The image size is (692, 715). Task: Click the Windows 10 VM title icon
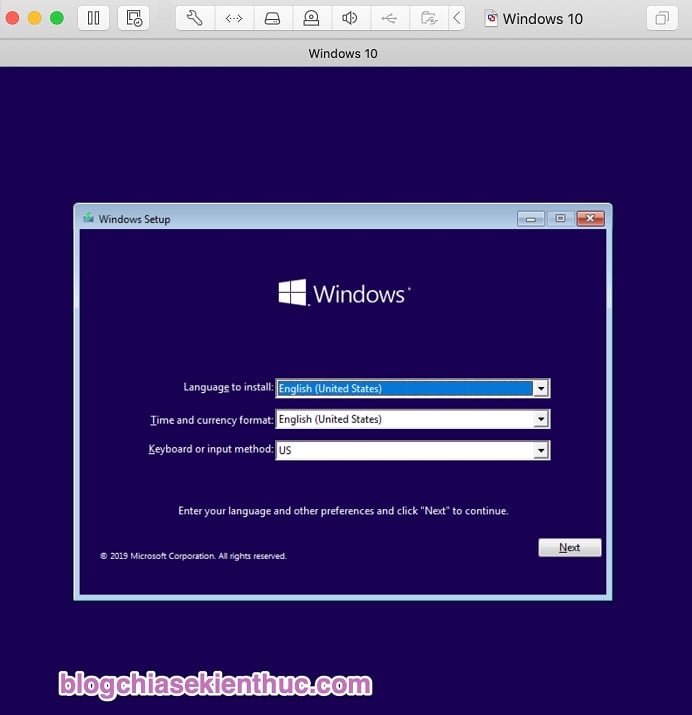coord(491,19)
